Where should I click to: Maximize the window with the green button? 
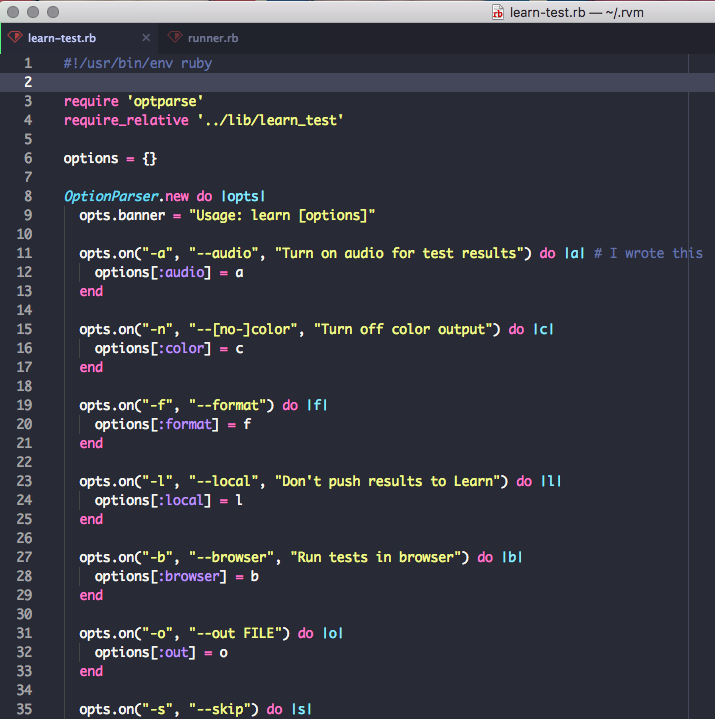click(53, 11)
